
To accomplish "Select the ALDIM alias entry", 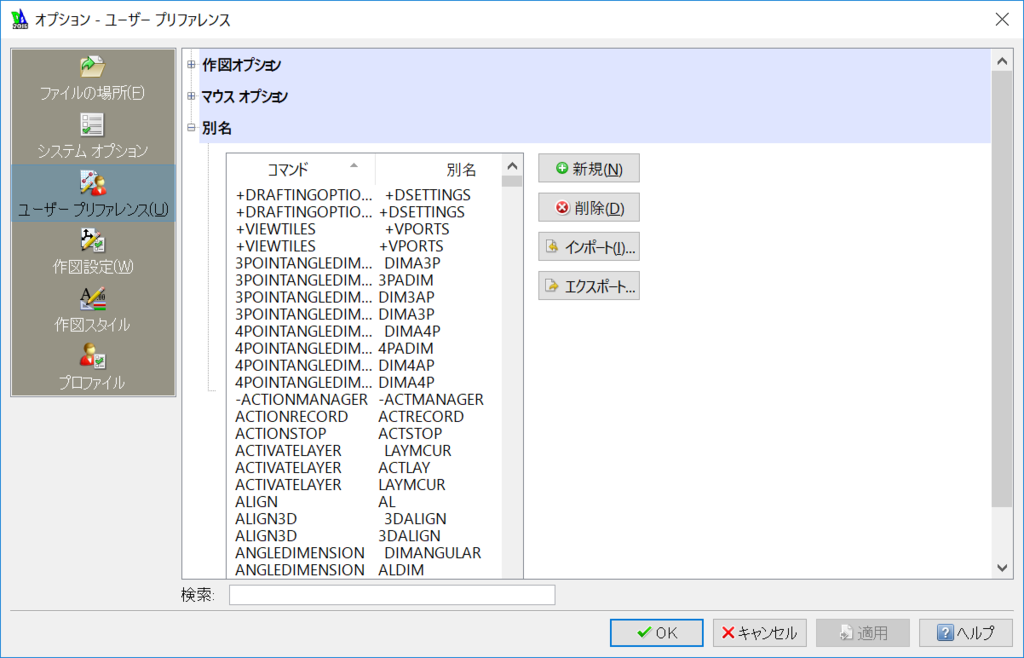I will point(401,570).
